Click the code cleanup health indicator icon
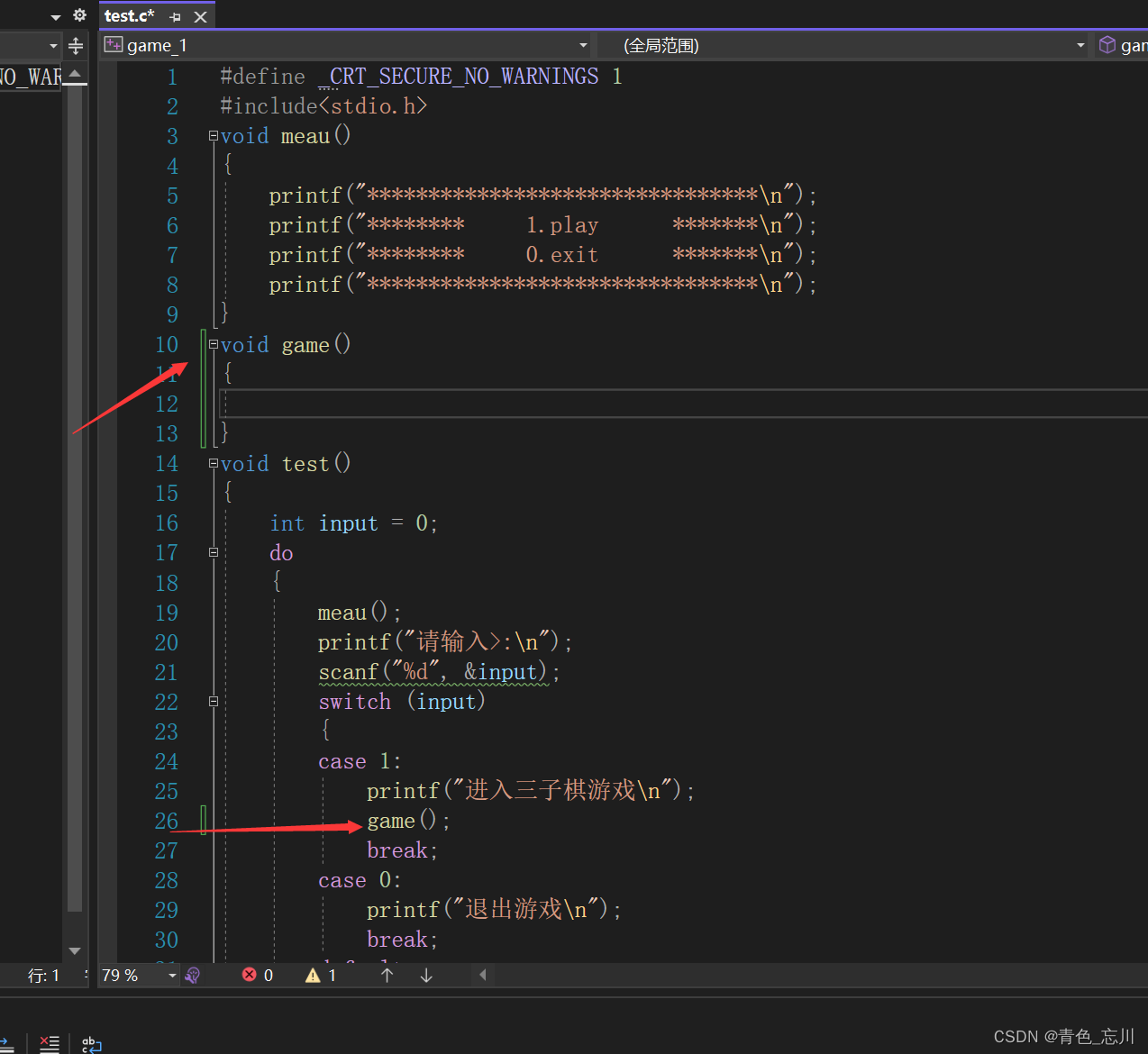Image resolution: width=1148 pixels, height=1054 pixels. pyautogui.click(x=192, y=976)
